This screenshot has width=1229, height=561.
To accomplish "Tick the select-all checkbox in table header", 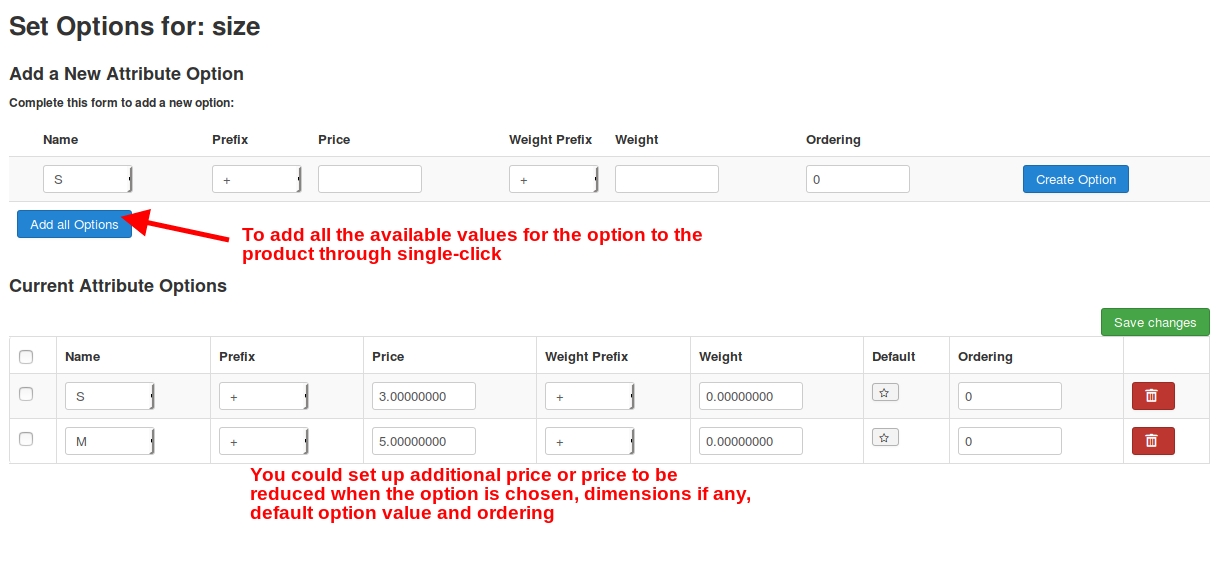I will (x=26, y=357).
